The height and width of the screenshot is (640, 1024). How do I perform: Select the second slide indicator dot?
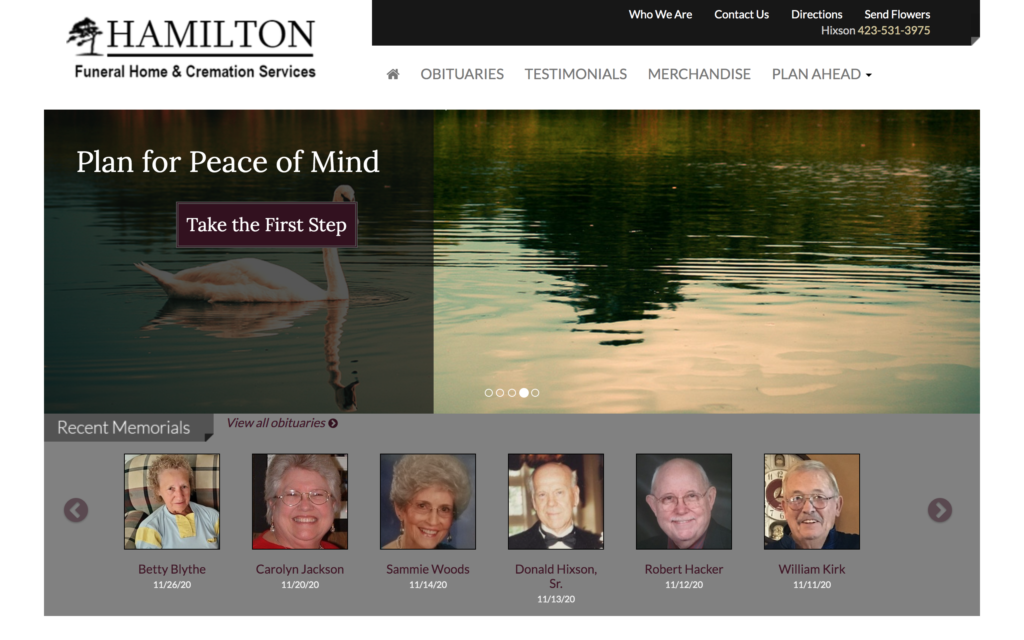coord(500,392)
